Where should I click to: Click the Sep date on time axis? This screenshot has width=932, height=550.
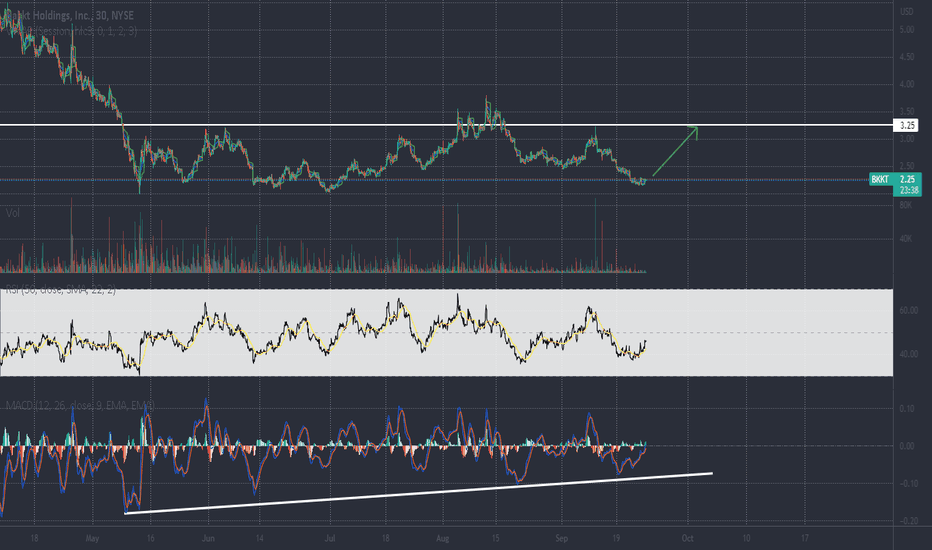coord(561,539)
